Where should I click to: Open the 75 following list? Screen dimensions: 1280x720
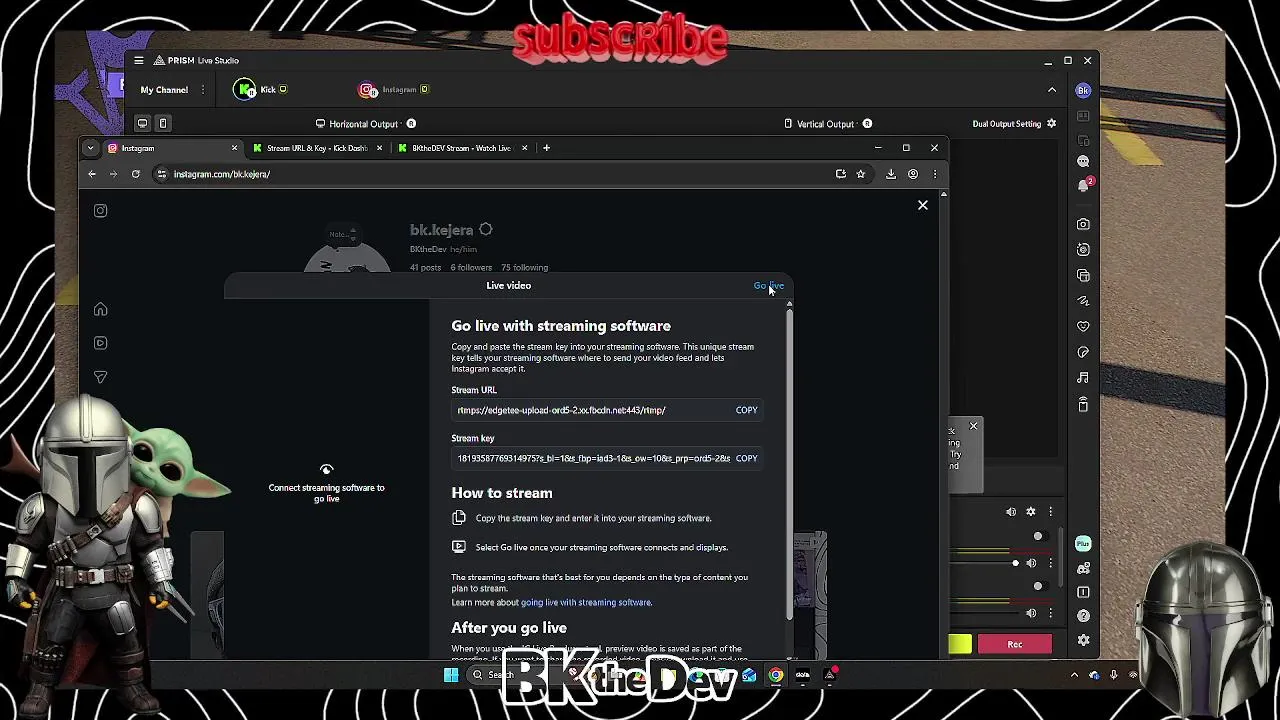click(524, 267)
